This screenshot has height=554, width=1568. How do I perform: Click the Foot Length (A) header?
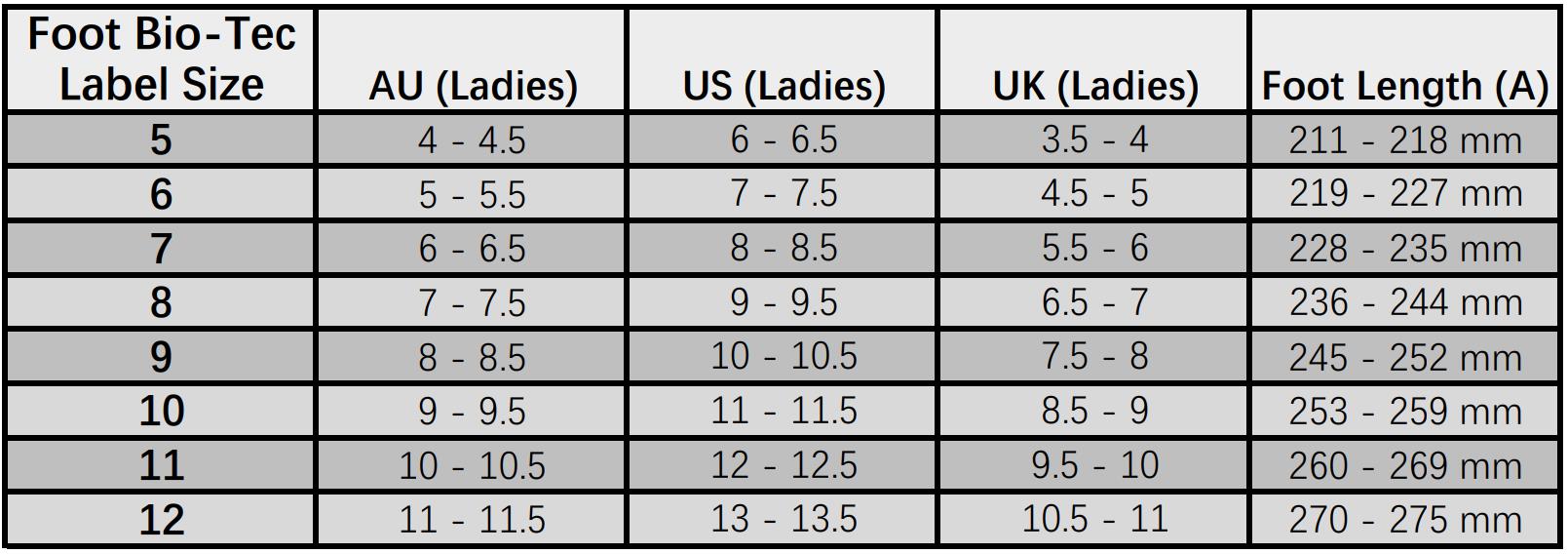pyautogui.click(x=1404, y=59)
